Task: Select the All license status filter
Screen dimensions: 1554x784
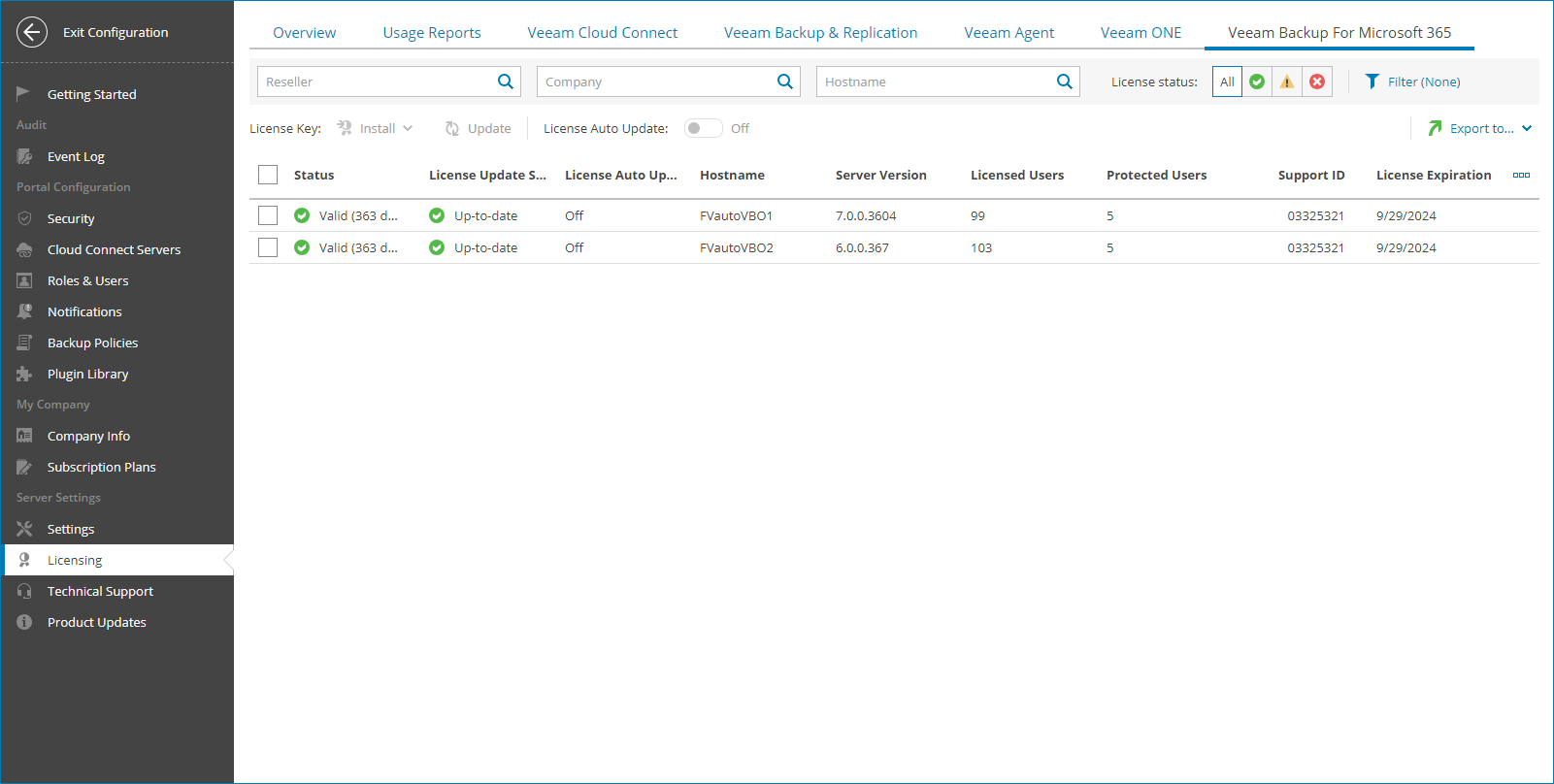Action: (x=1227, y=82)
